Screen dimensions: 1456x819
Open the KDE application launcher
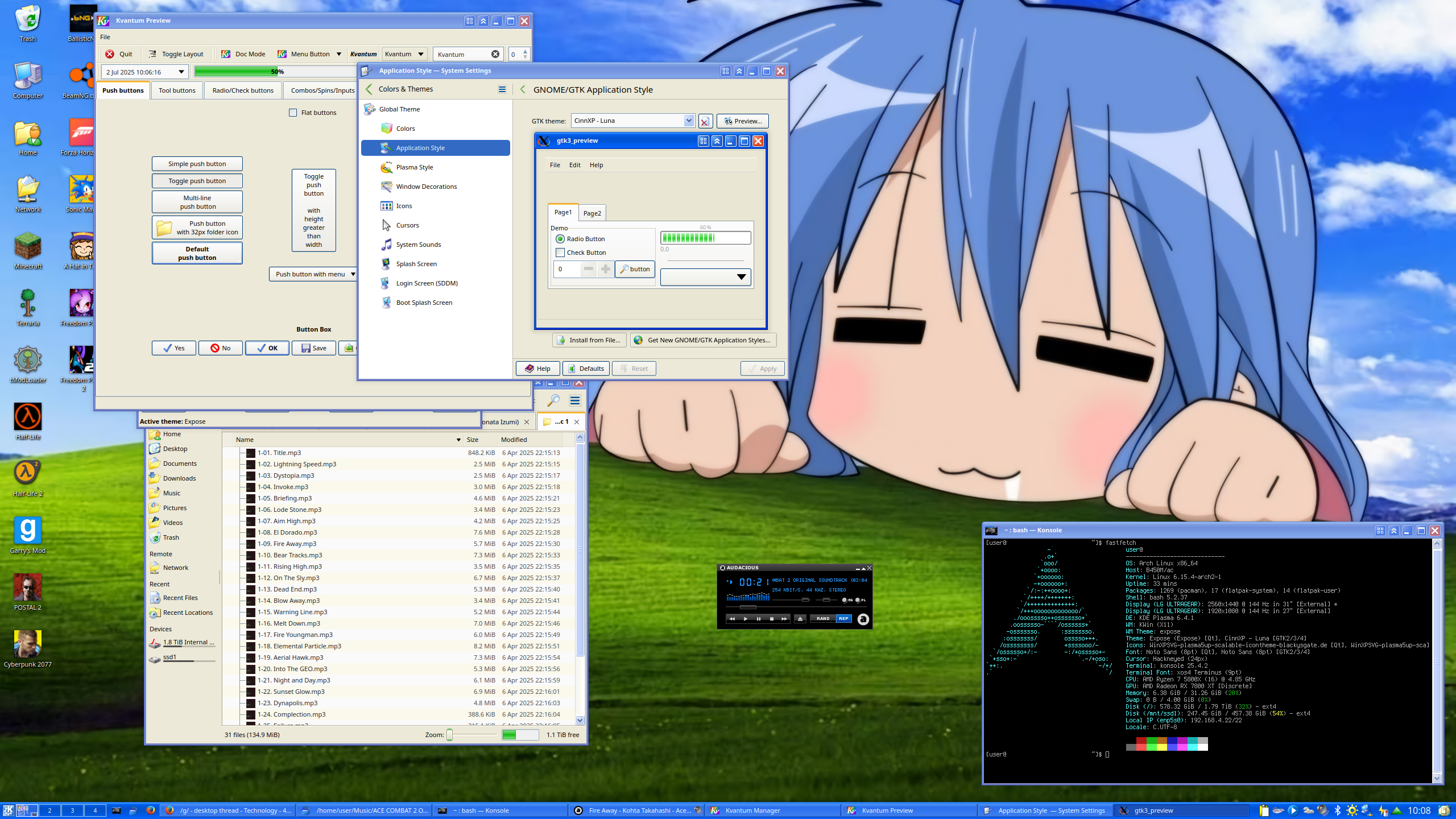8,810
